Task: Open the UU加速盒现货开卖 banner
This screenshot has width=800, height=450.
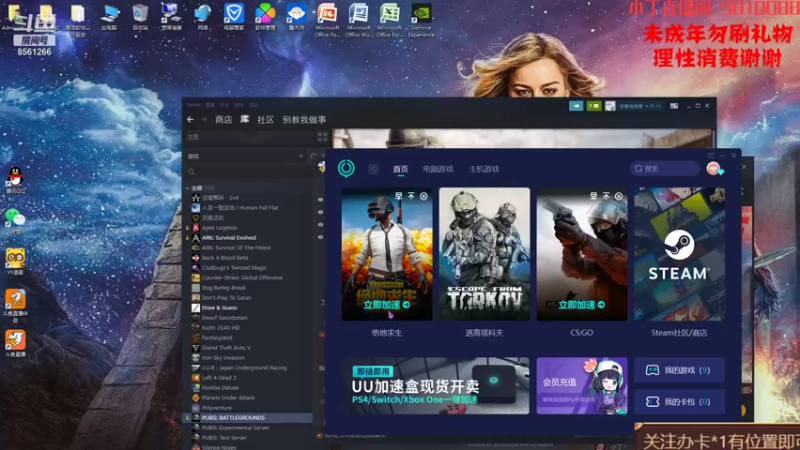Action: (436, 386)
